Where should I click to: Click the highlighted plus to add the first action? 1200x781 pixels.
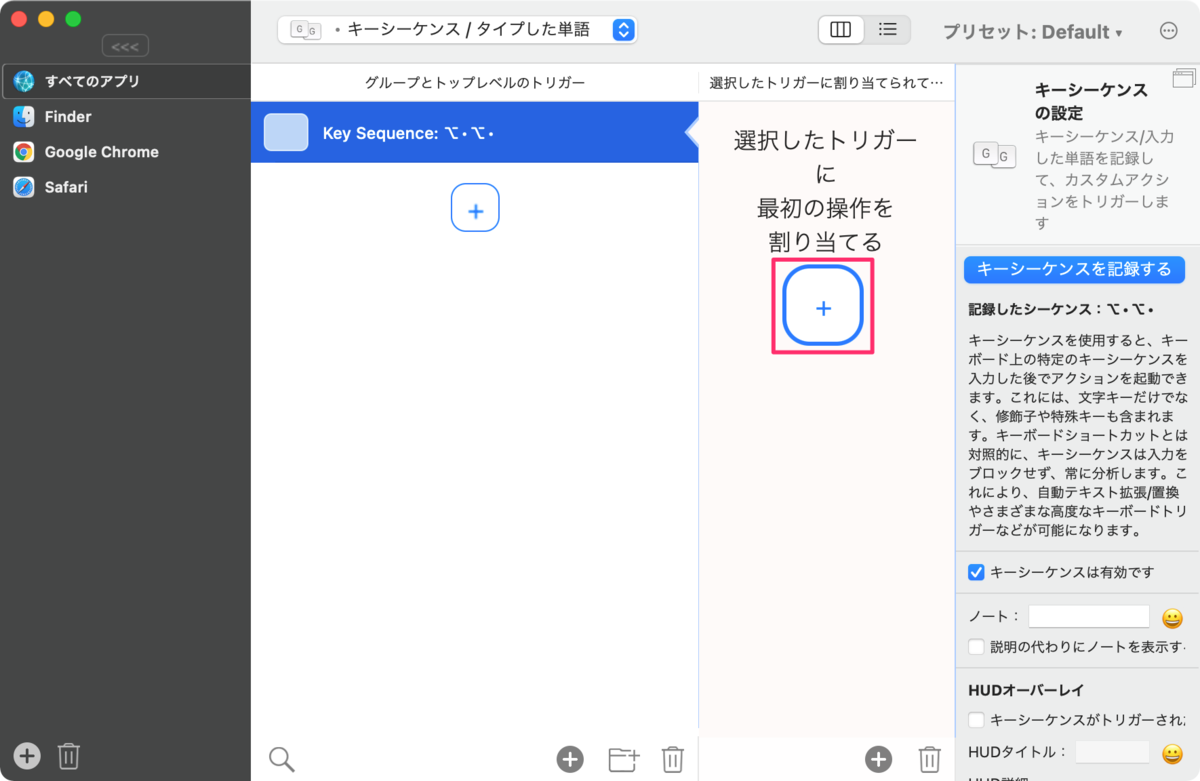(x=822, y=308)
